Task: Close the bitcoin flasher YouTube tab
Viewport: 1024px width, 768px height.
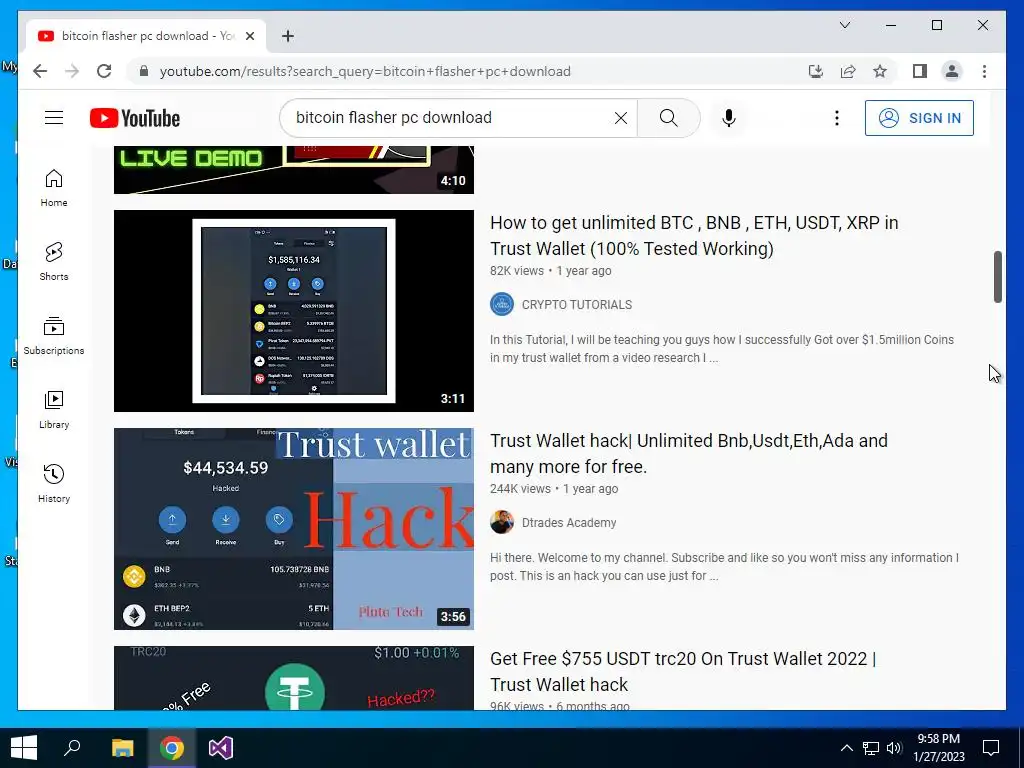Action: point(249,36)
